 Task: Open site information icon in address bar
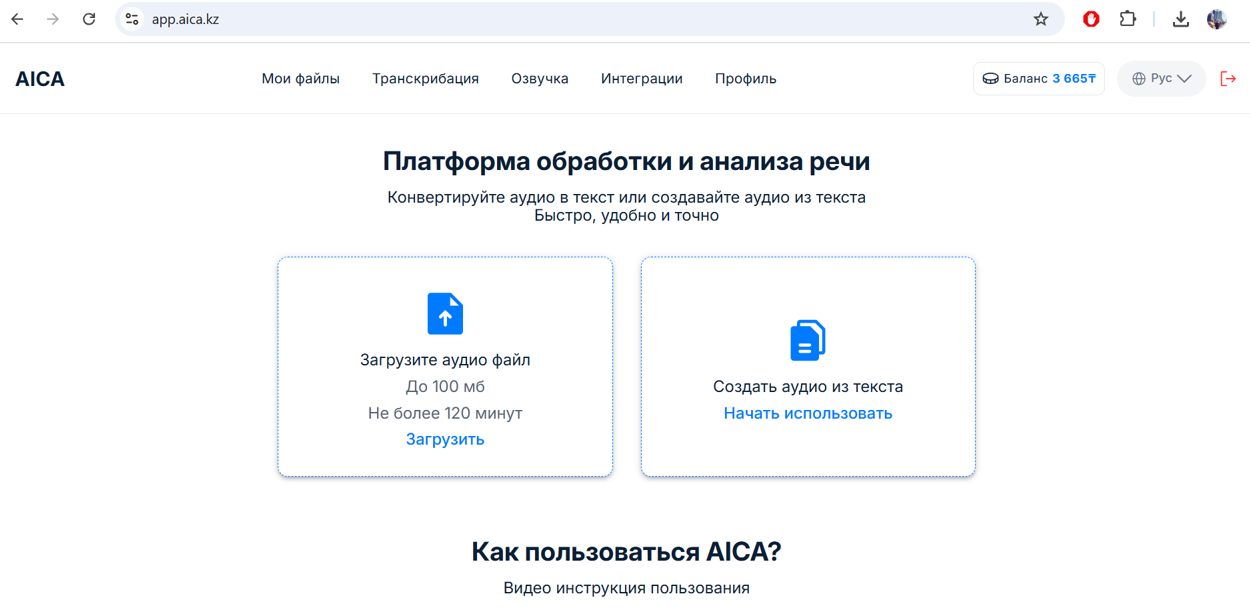point(132,19)
